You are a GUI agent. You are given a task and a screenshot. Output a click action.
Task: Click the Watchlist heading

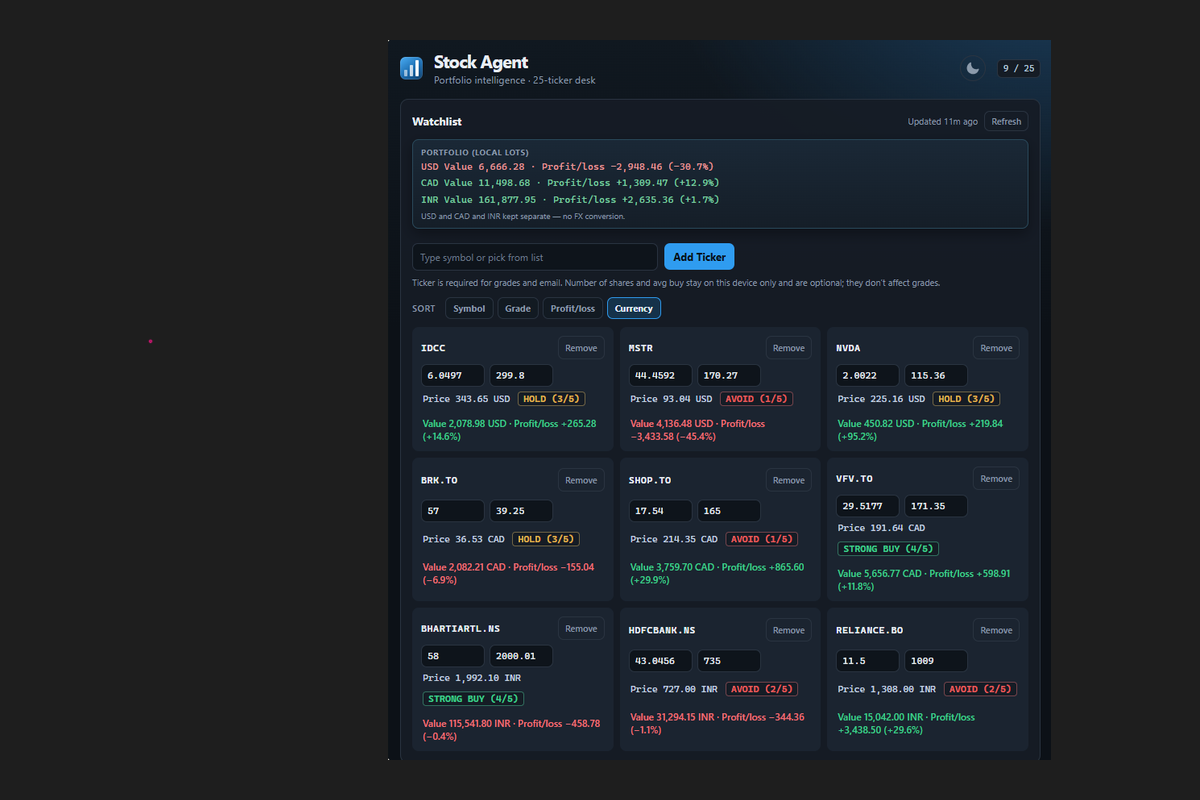click(437, 122)
